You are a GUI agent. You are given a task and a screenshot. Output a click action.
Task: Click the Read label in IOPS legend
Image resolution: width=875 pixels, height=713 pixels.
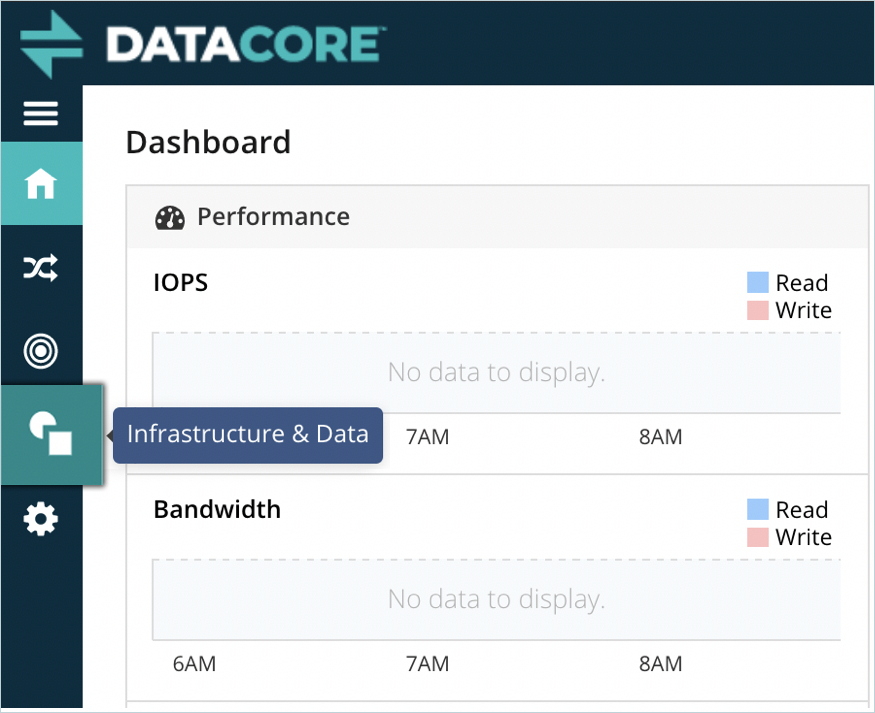802,283
